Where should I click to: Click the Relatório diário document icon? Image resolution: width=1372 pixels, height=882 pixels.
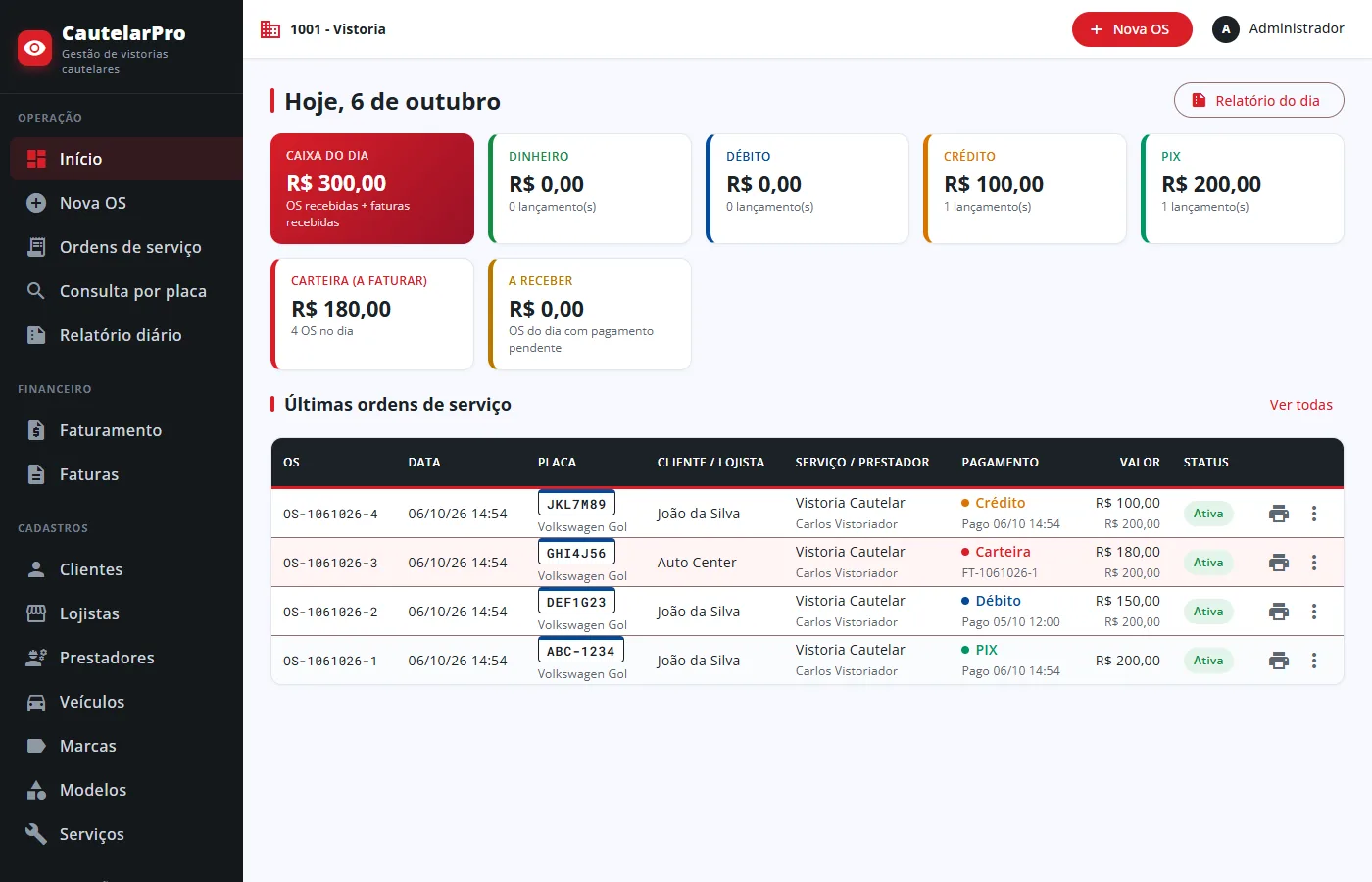click(36, 335)
